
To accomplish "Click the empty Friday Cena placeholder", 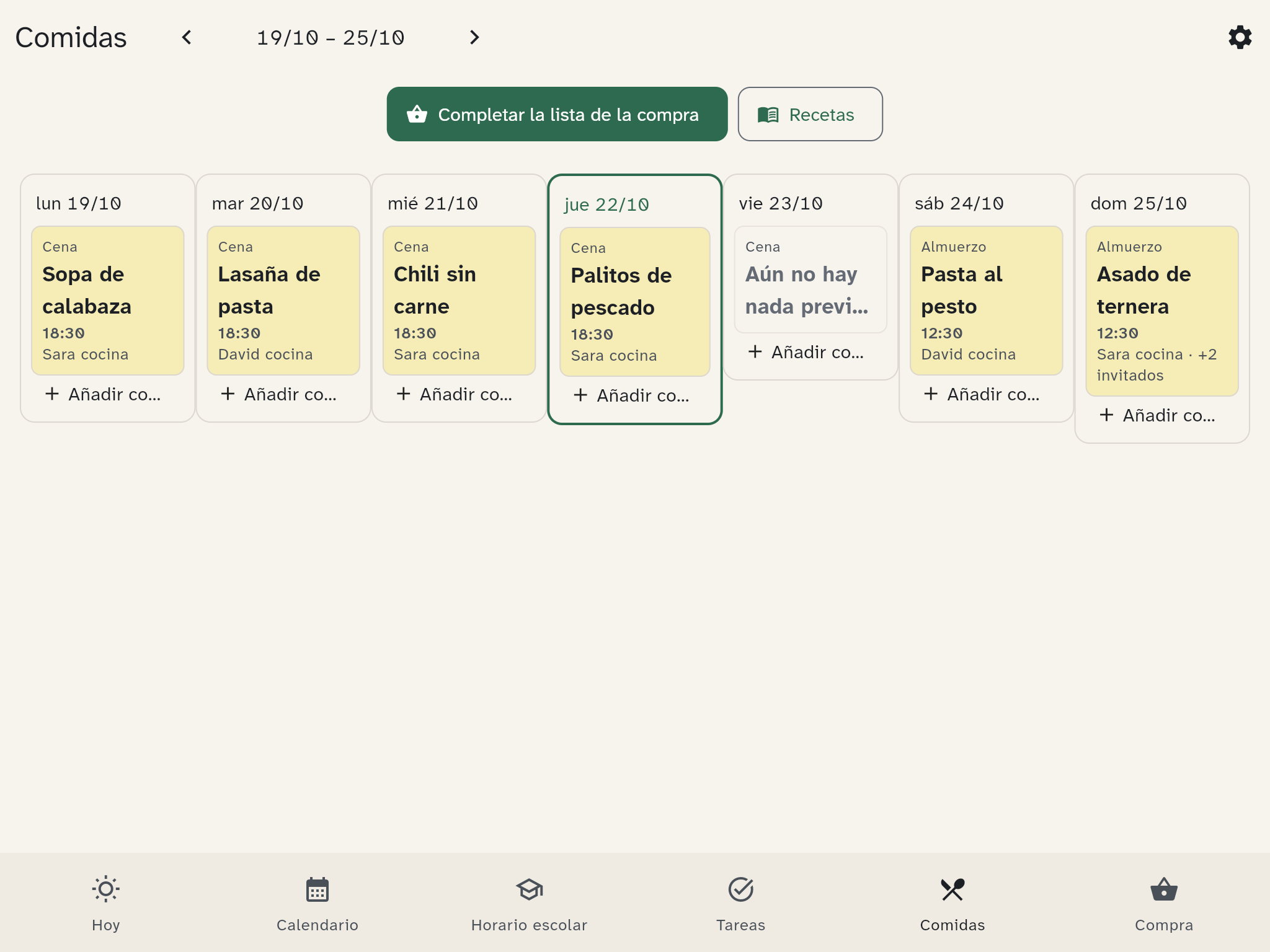I will coord(810,280).
